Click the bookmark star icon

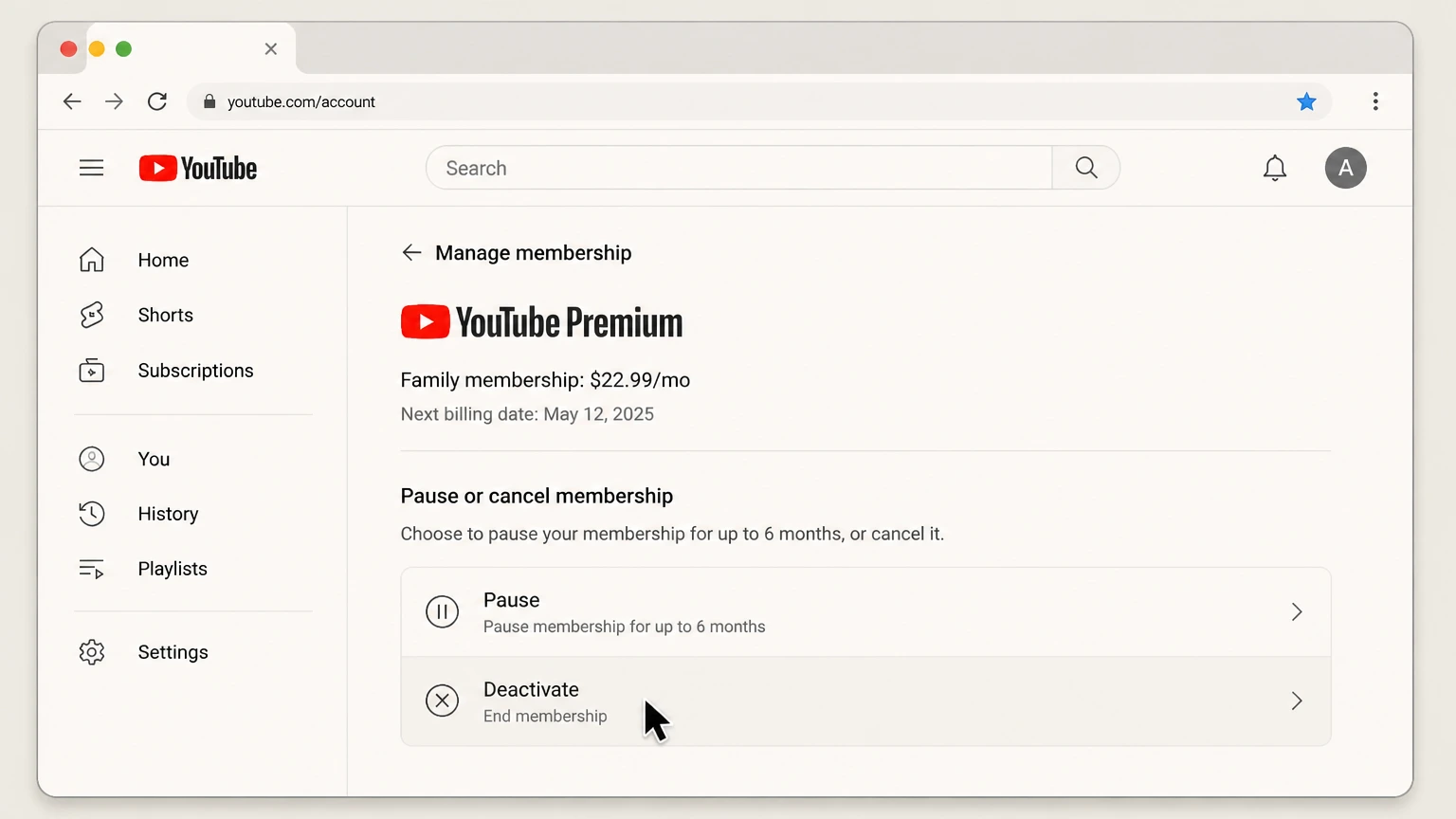pos(1306,101)
